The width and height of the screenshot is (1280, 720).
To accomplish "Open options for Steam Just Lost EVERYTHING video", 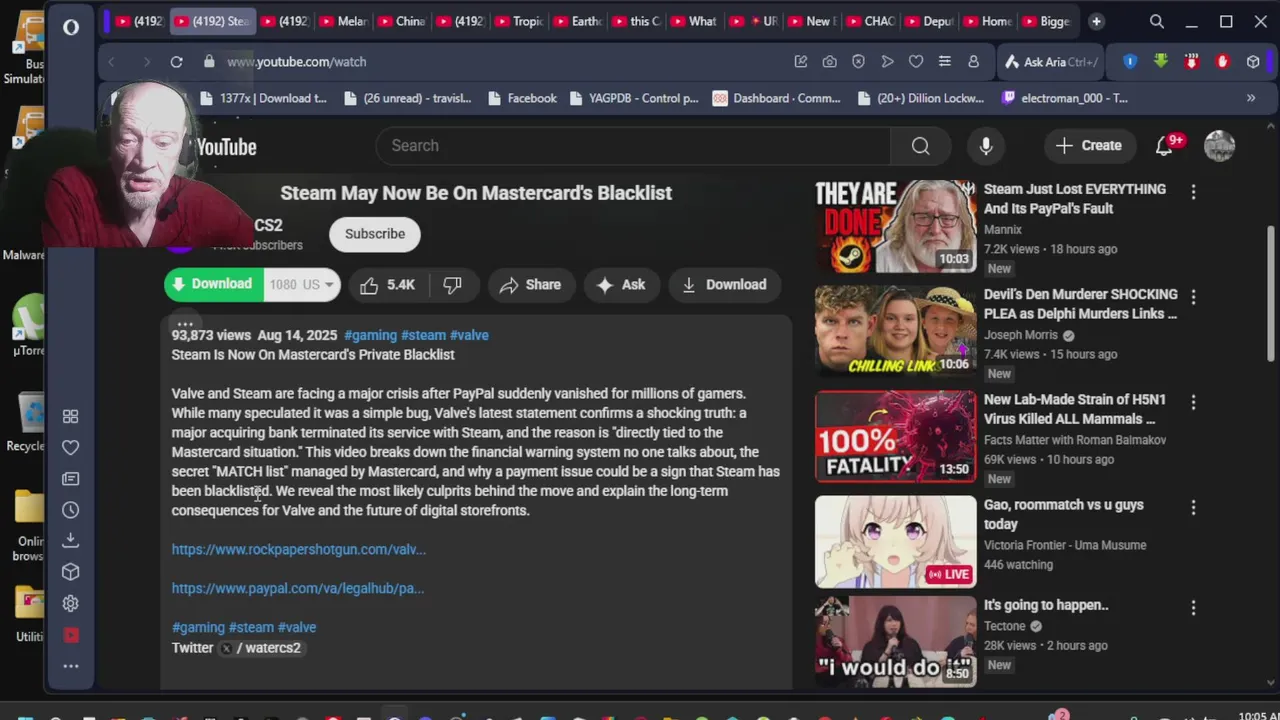I will [x=1193, y=191].
